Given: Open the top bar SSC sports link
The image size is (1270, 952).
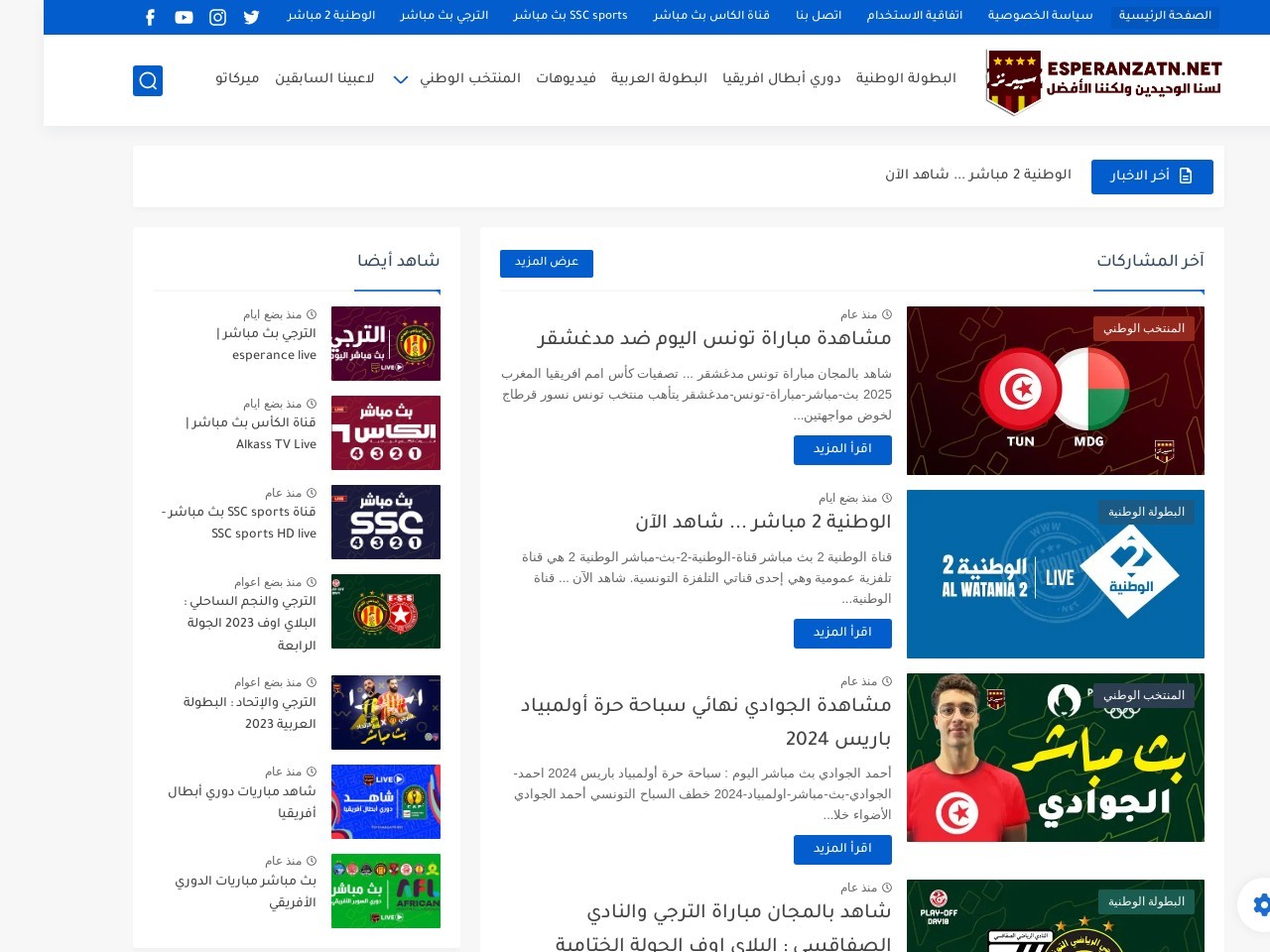Looking at the screenshot, I should point(571,16).
